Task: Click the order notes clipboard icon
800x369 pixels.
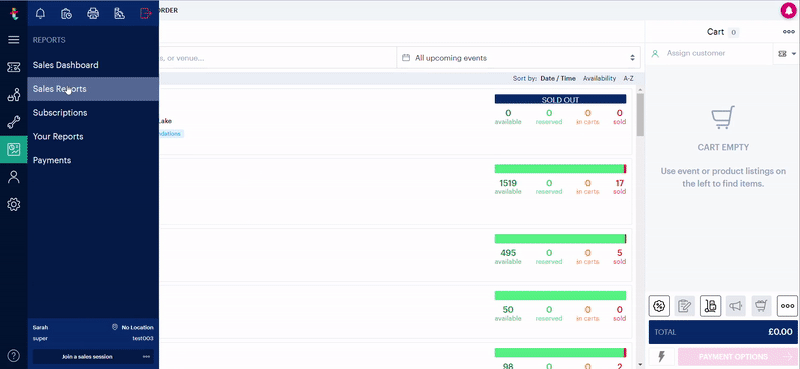Action: 685,306
